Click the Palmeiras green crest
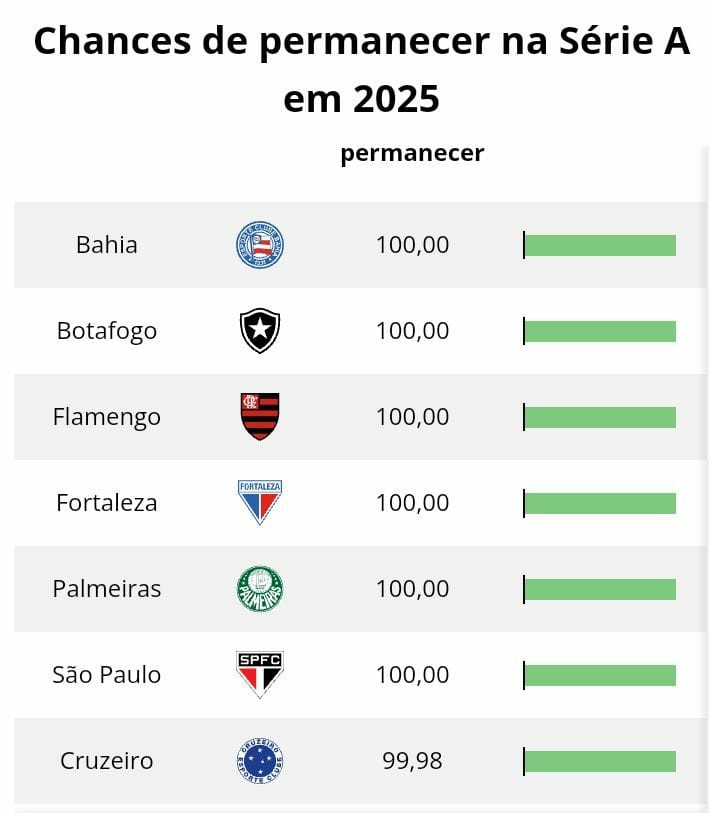Viewport: 712px width, 813px height. point(260,589)
